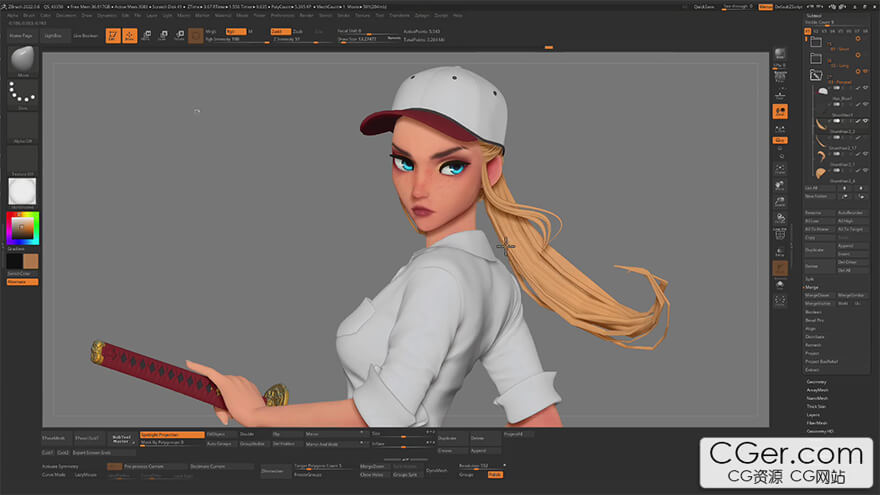This screenshot has height=495, width=880.
Task: Click the DynaMesh button
Action: (x=437, y=470)
